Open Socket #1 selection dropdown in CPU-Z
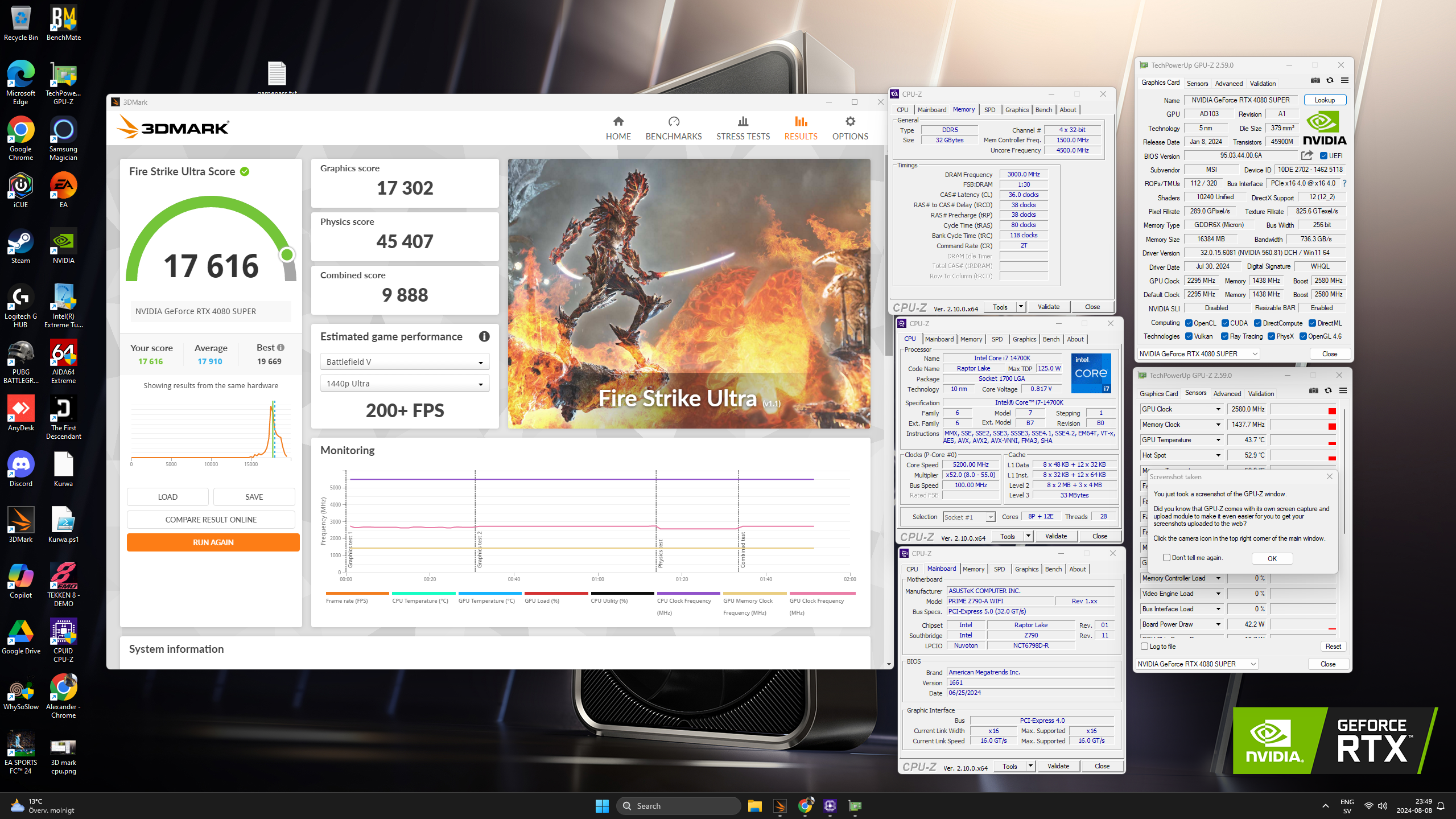1456x819 pixels. coord(968,517)
